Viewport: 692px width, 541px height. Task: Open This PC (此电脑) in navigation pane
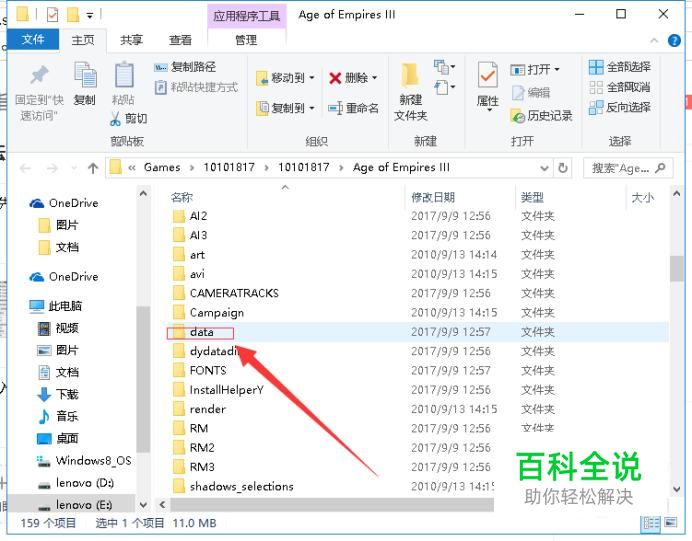point(56,306)
